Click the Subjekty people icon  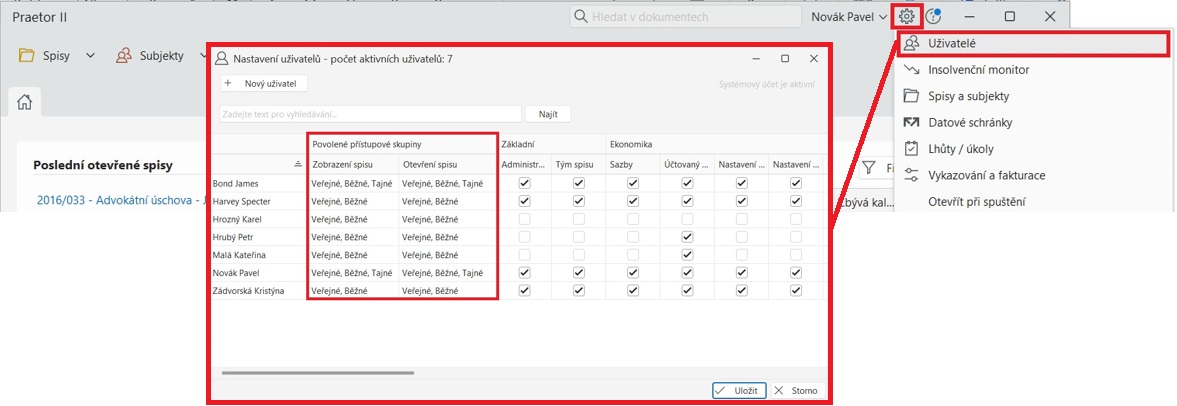(124, 56)
